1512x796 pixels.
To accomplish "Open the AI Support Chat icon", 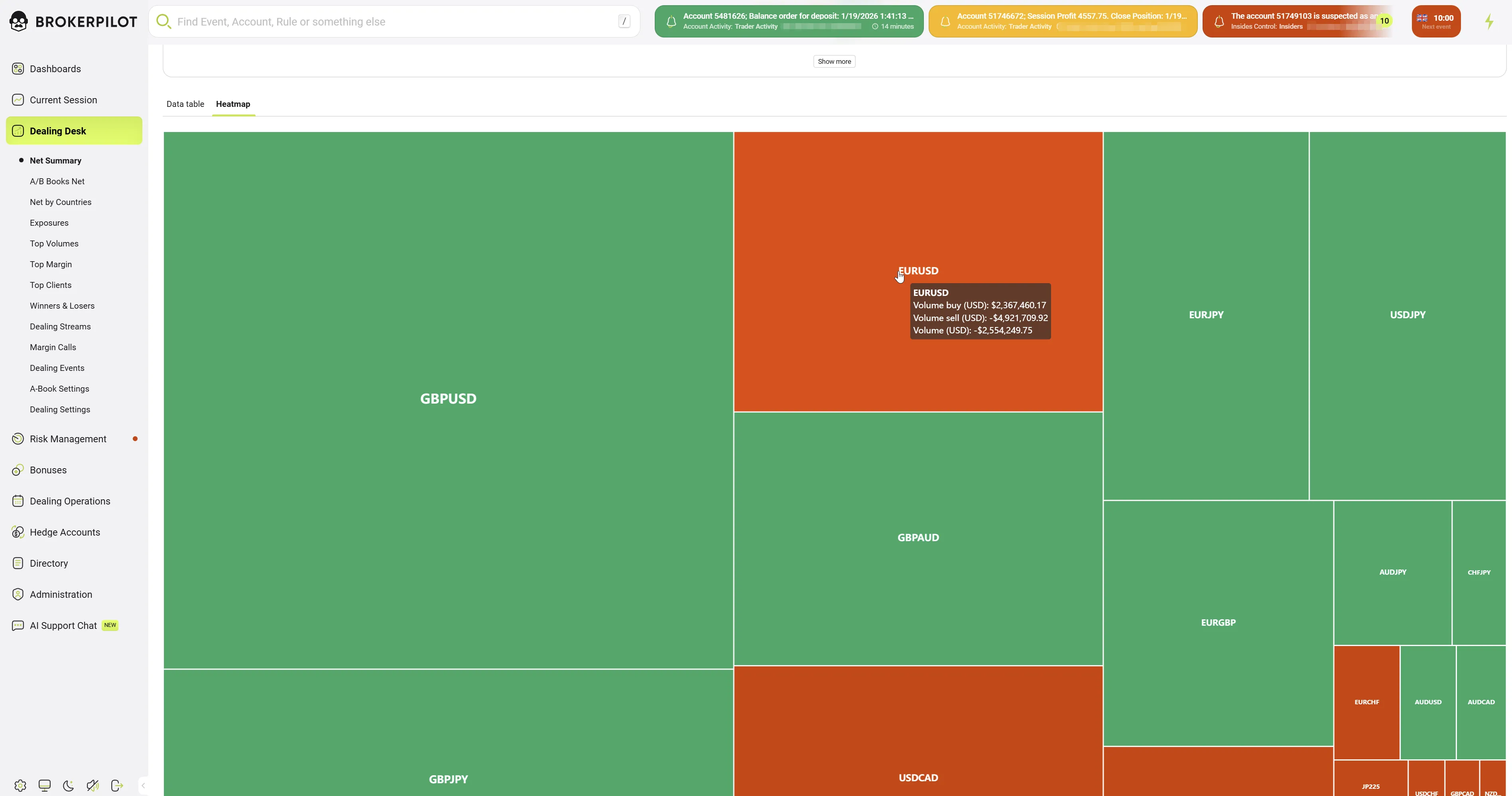I will point(18,626).
